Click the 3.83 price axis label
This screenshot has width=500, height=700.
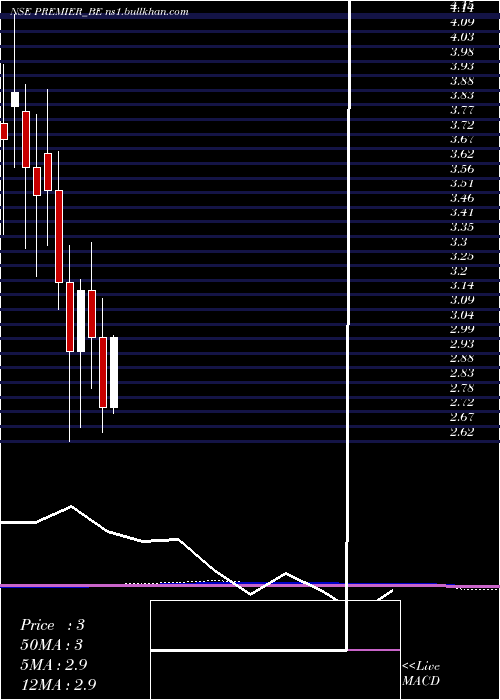(x=462, y=95)
